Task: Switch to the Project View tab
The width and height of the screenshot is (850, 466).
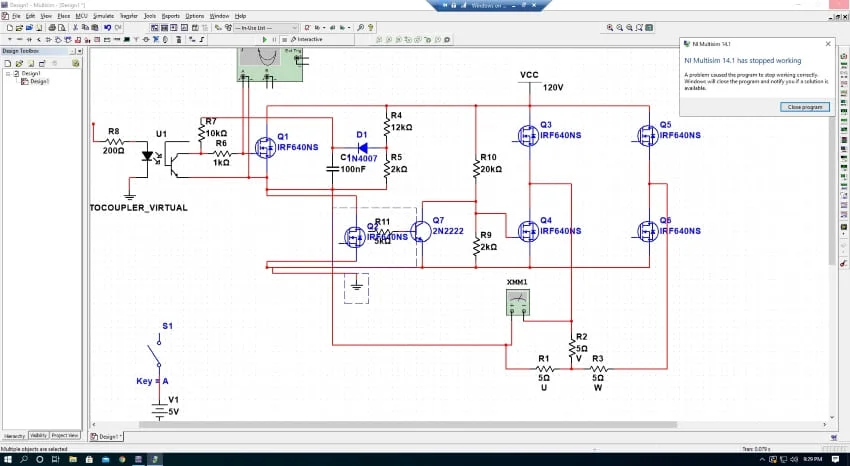Action: tap(64, 436)
